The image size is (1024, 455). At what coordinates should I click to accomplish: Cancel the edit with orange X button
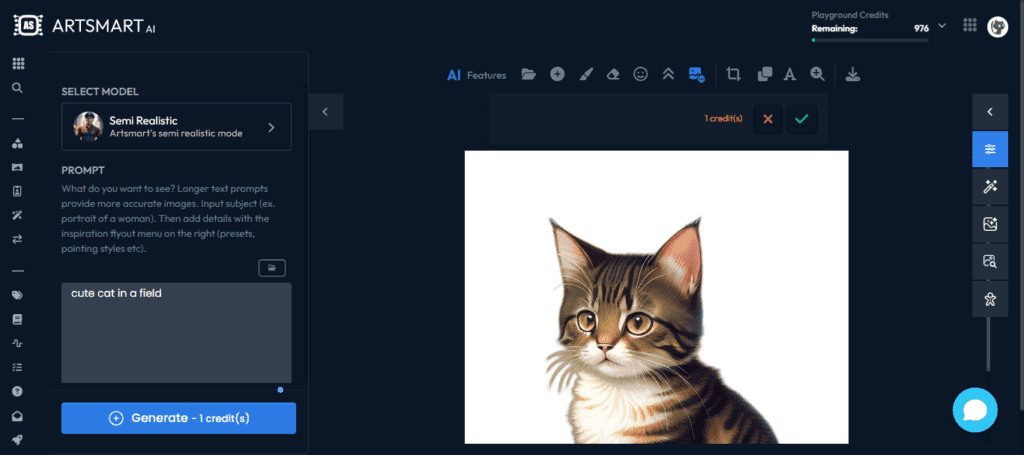coord(768,119)
